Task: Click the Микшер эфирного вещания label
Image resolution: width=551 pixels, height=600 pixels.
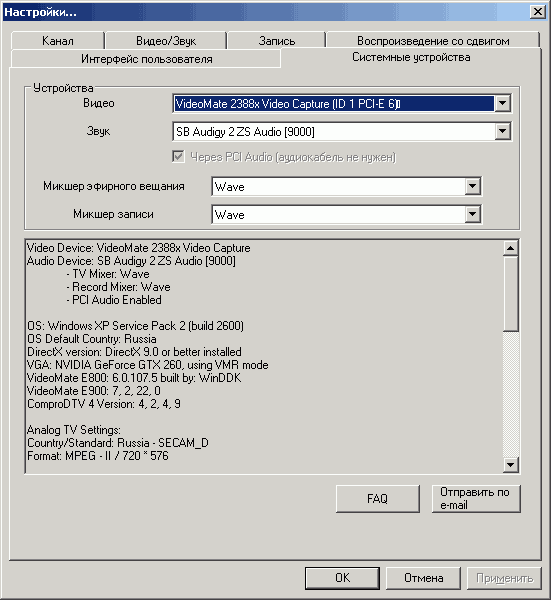Action: (x=114, y=186)
